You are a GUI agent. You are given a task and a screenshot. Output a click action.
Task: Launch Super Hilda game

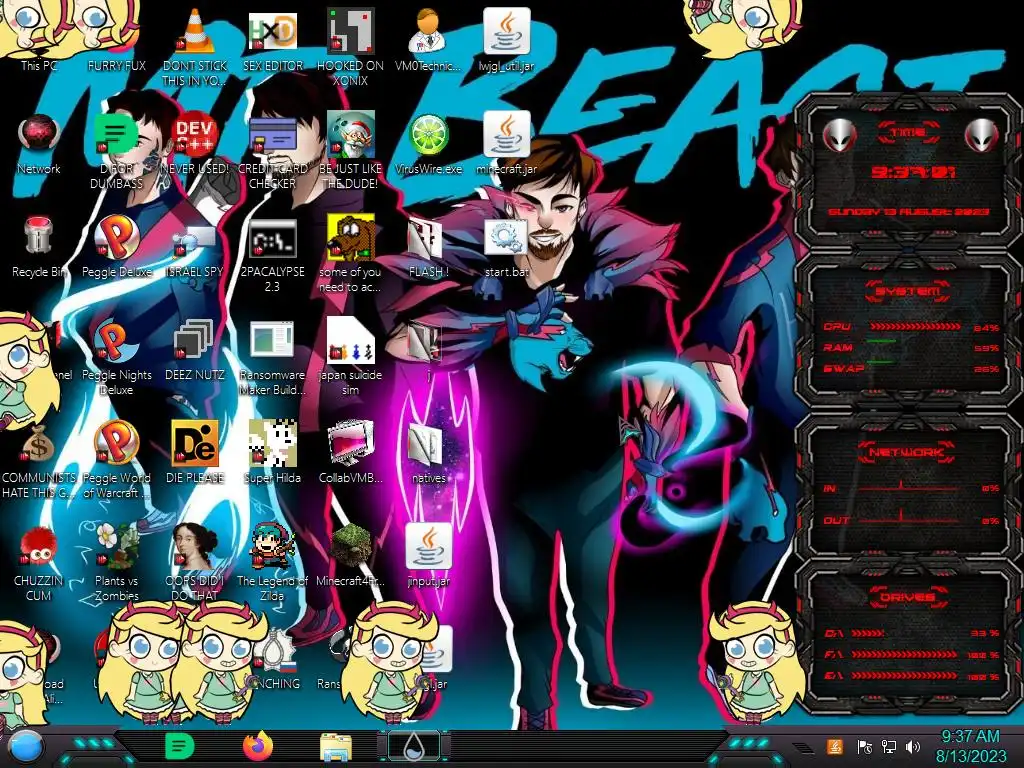point(272,444)
